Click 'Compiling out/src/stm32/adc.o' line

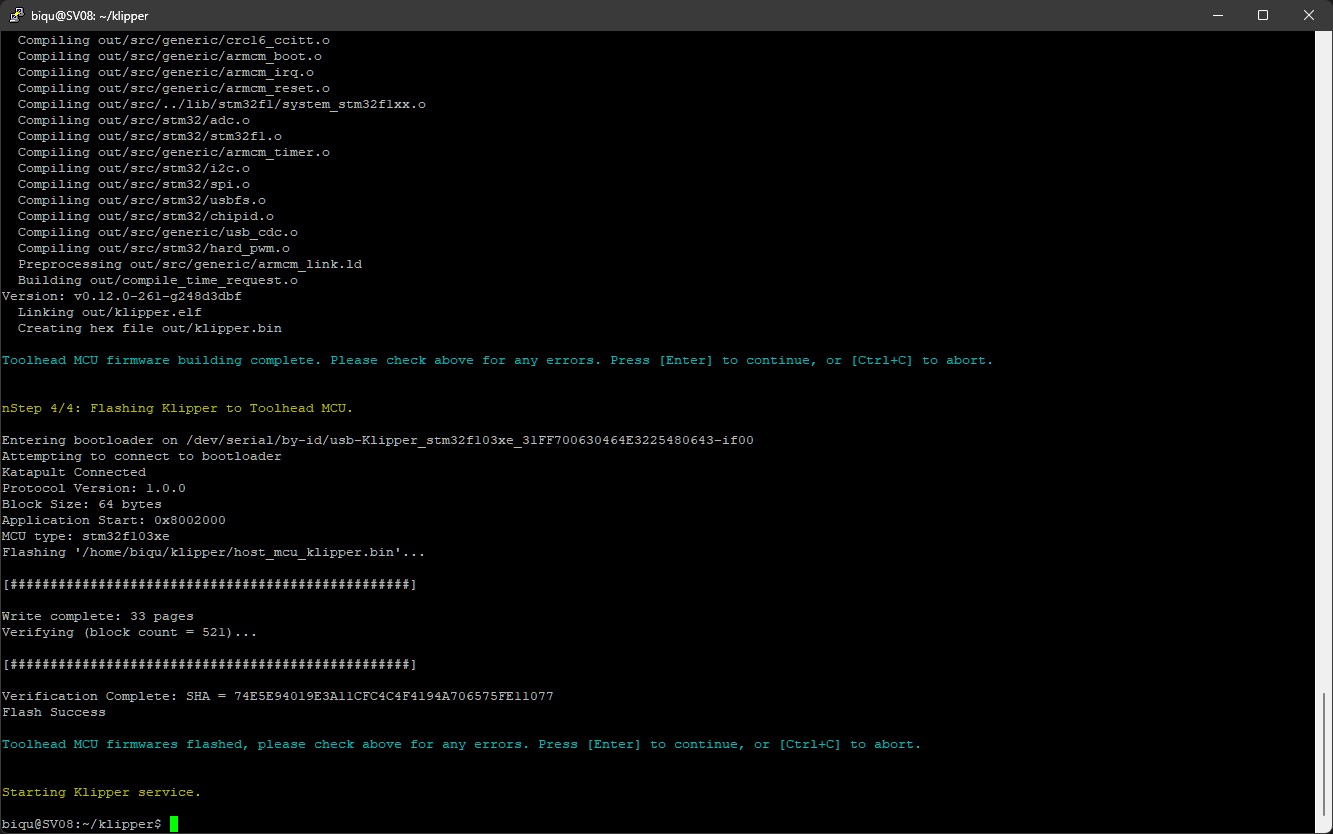[x=133, y=120]
